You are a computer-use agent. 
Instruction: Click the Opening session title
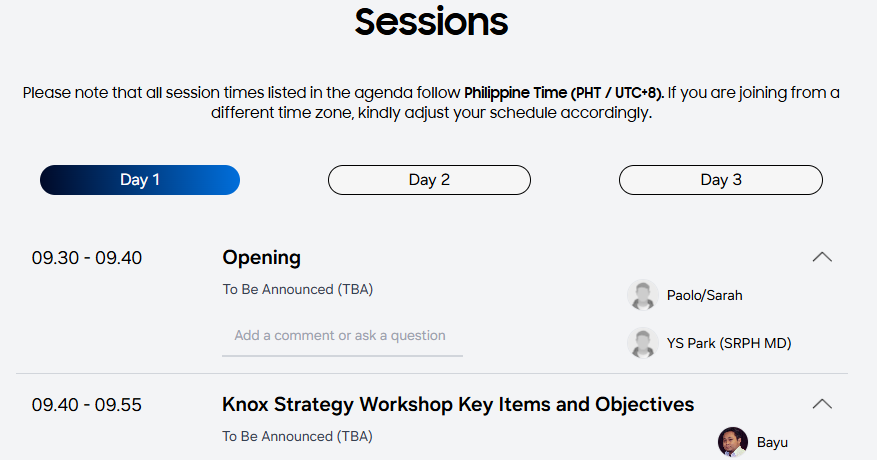261,257
